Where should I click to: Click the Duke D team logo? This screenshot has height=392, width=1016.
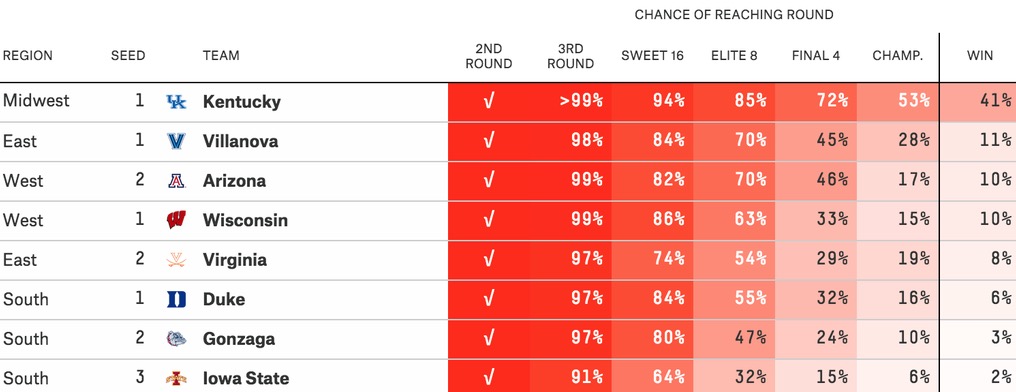(176, 299)
